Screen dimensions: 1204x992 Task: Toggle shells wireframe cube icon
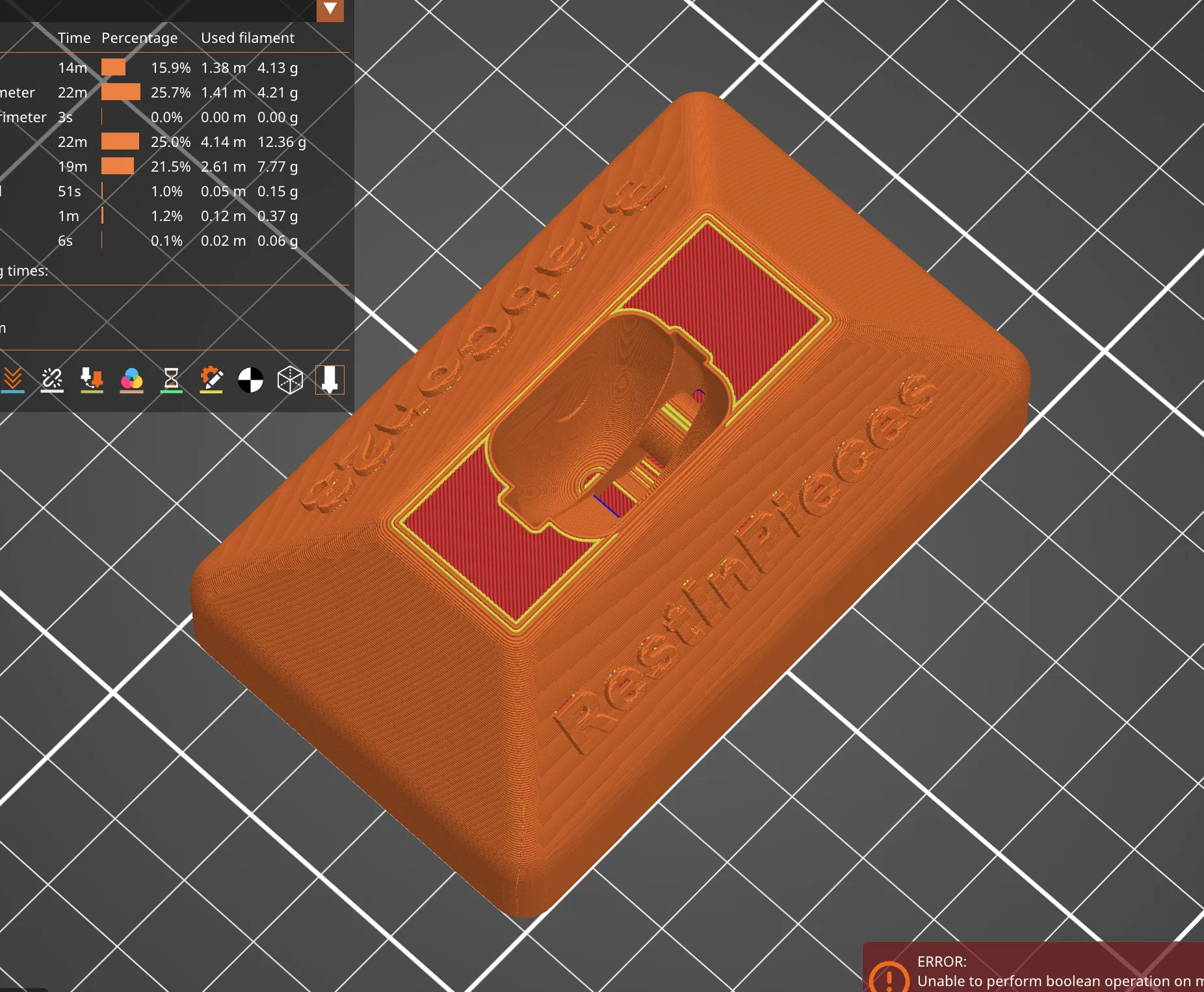[290, 380]
